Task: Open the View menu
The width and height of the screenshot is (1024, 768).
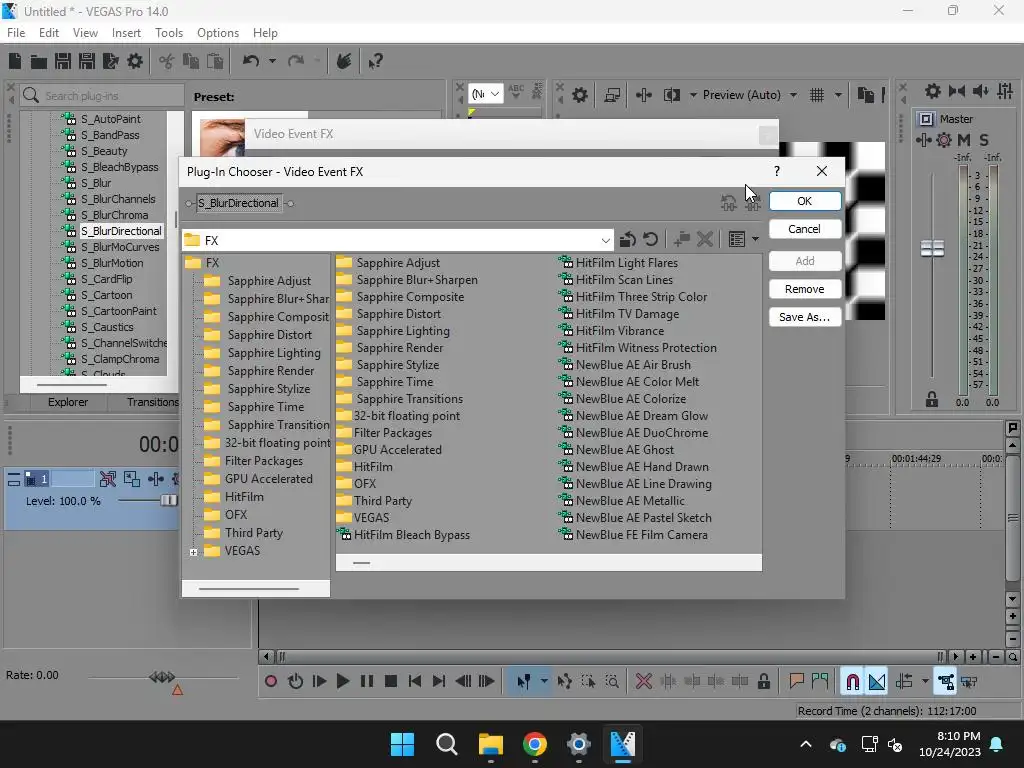Action: [85, 33]
